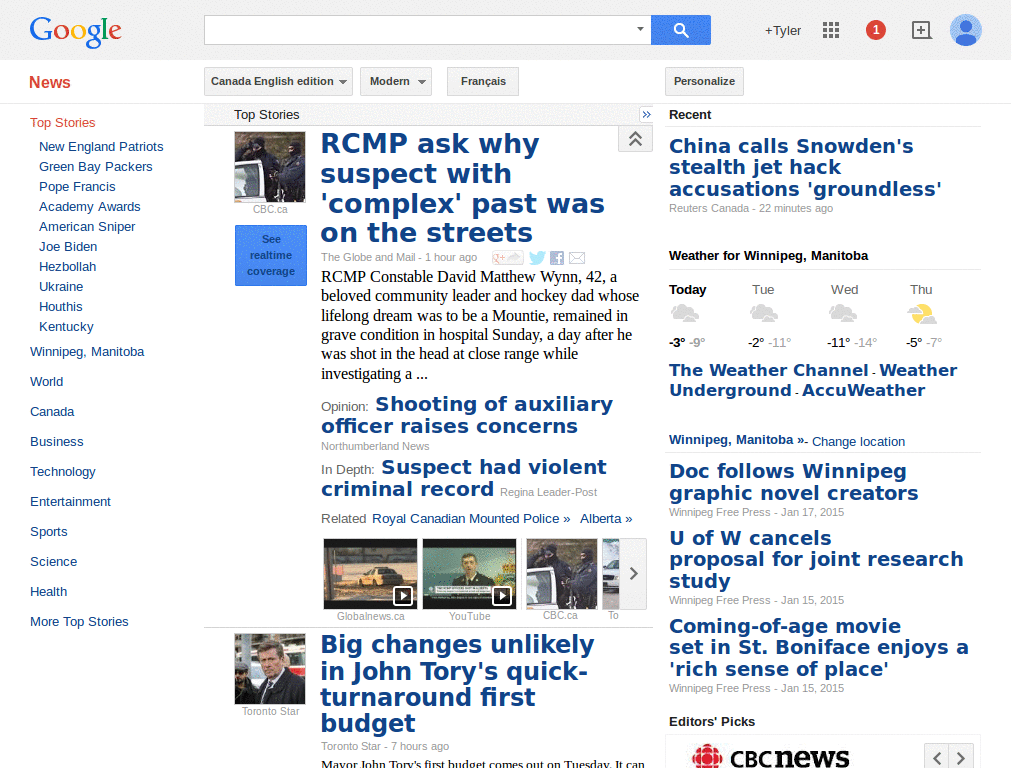Open China calls Snowden's hack headline
The height and width of the screenshot is (768, 1024).
click(x=805, y=167)
